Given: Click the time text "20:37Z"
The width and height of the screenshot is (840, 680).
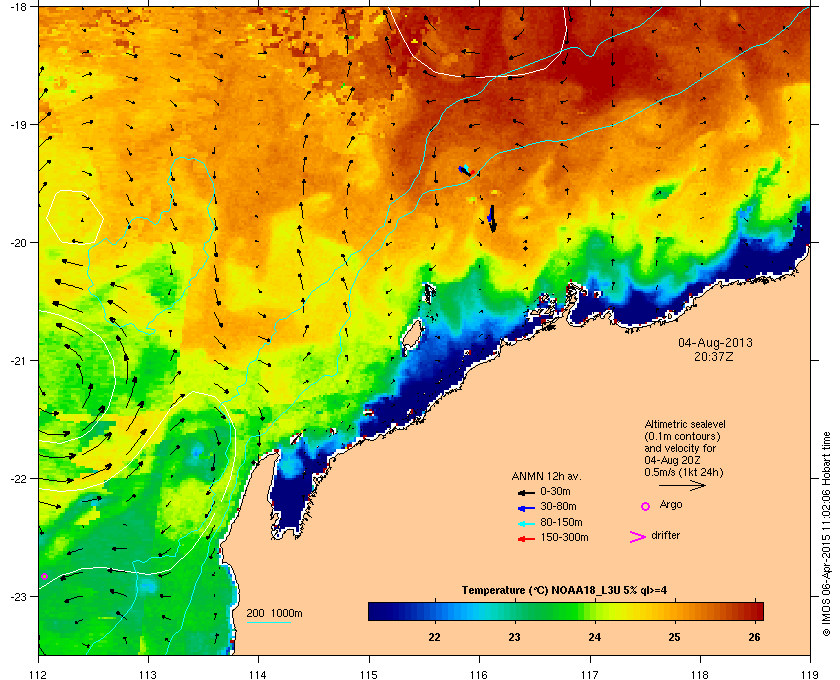Looking at the screenshot, I should 714,356.
